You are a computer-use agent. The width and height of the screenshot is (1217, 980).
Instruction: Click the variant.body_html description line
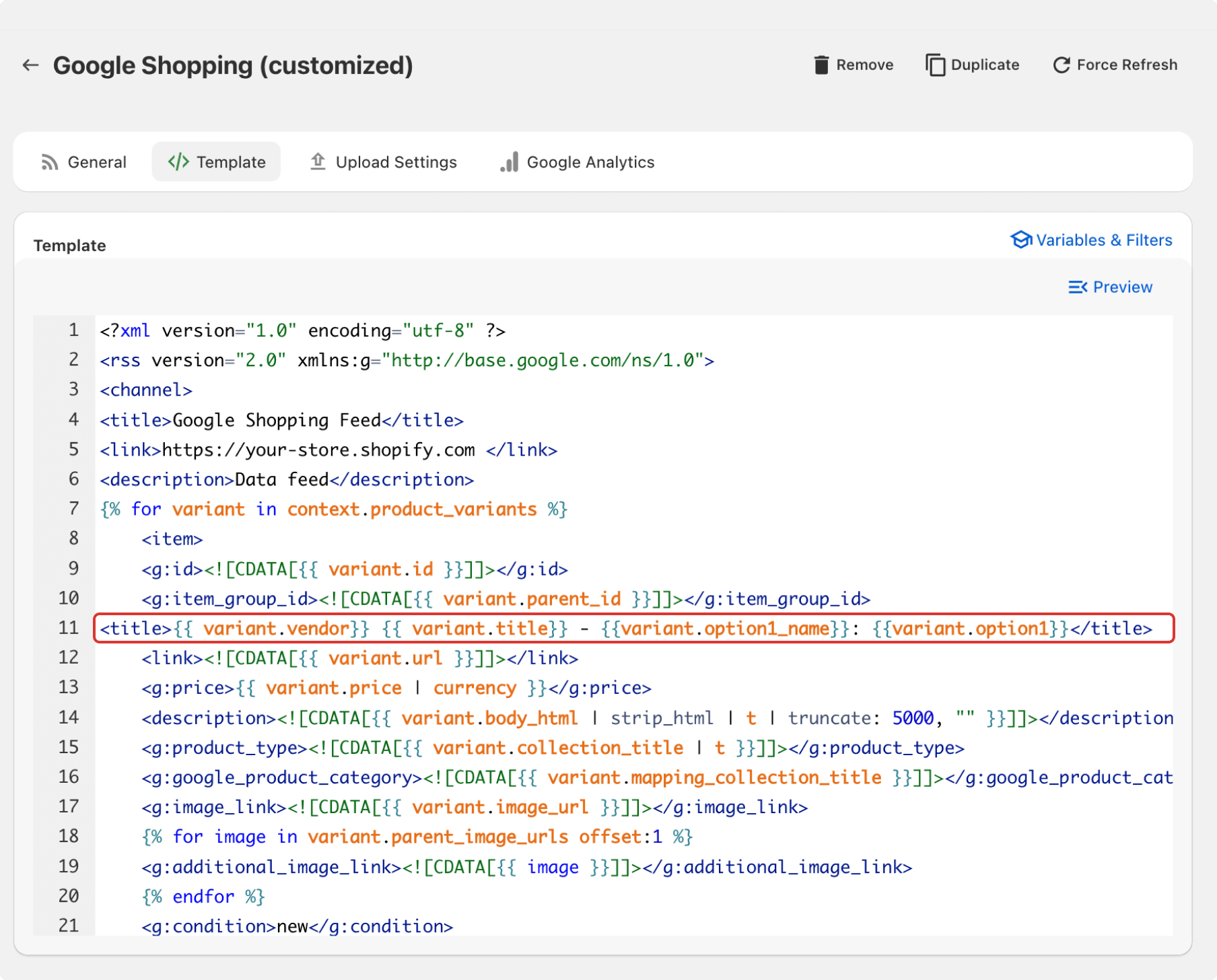point(657,718)
